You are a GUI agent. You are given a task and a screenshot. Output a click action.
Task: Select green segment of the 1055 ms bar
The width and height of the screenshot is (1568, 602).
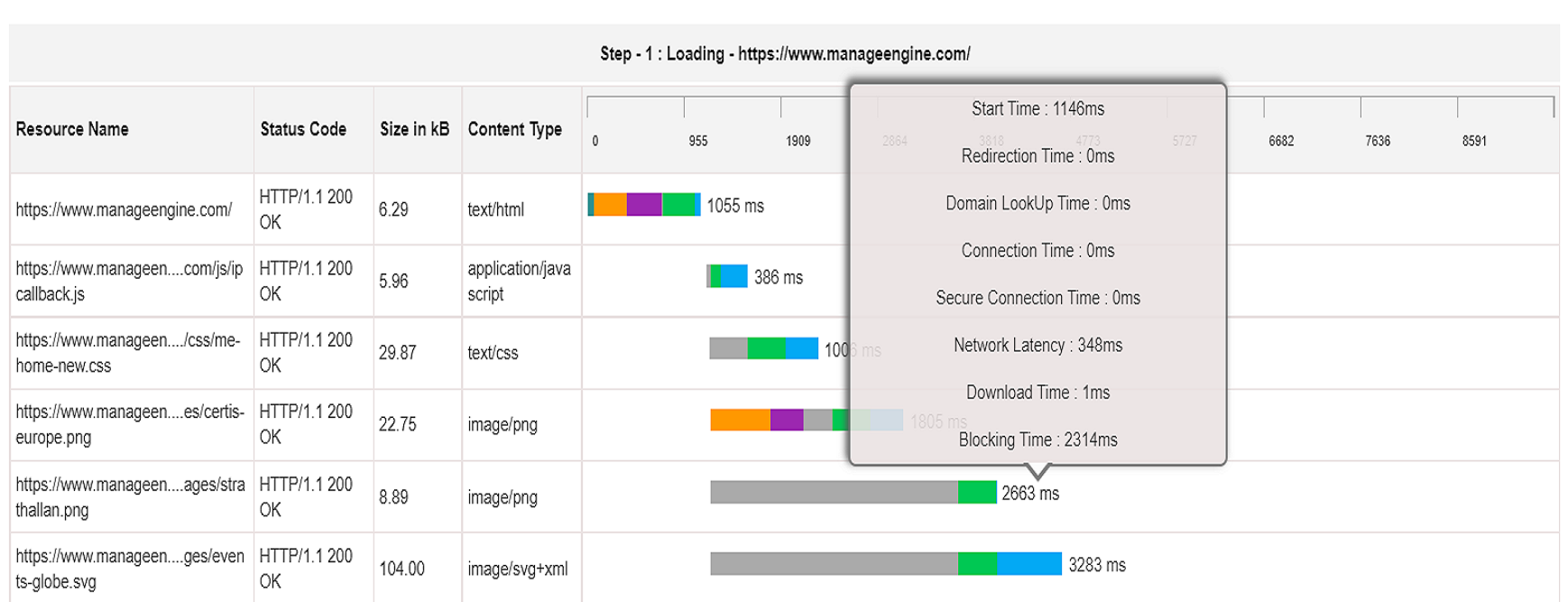pyautogui.click(x=681, y=205)
